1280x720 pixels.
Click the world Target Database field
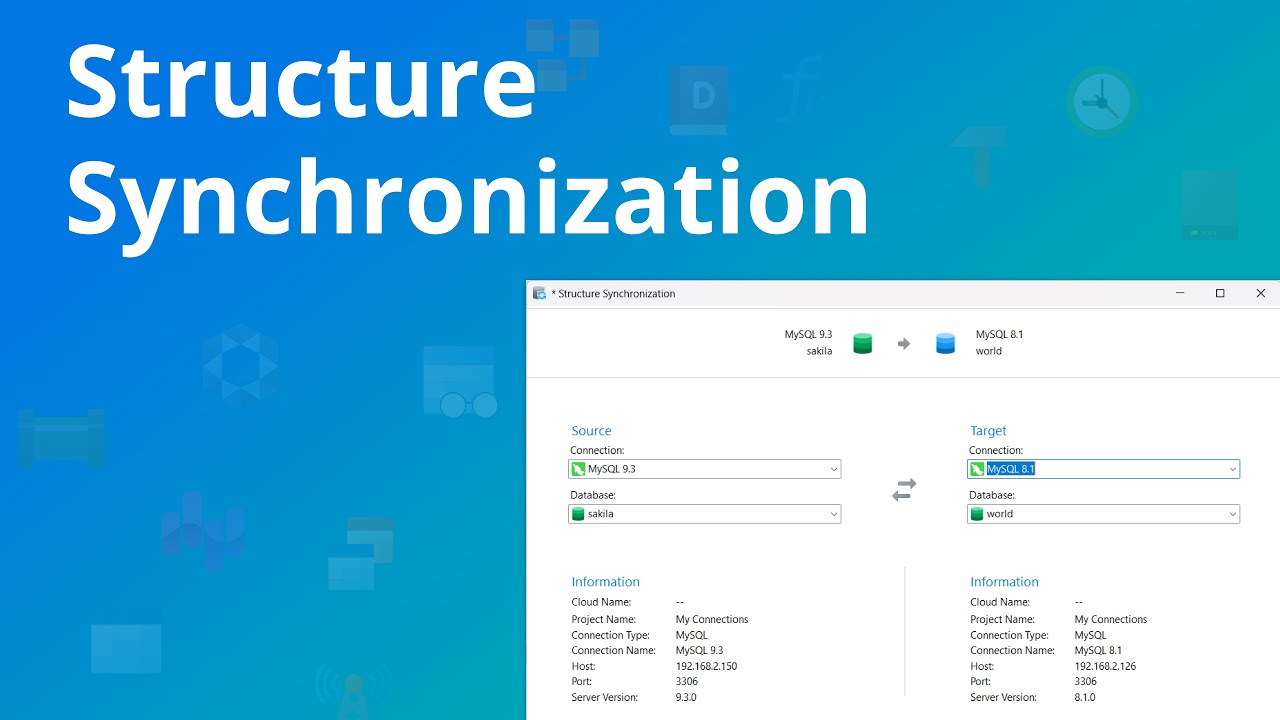click(1103, 514)
